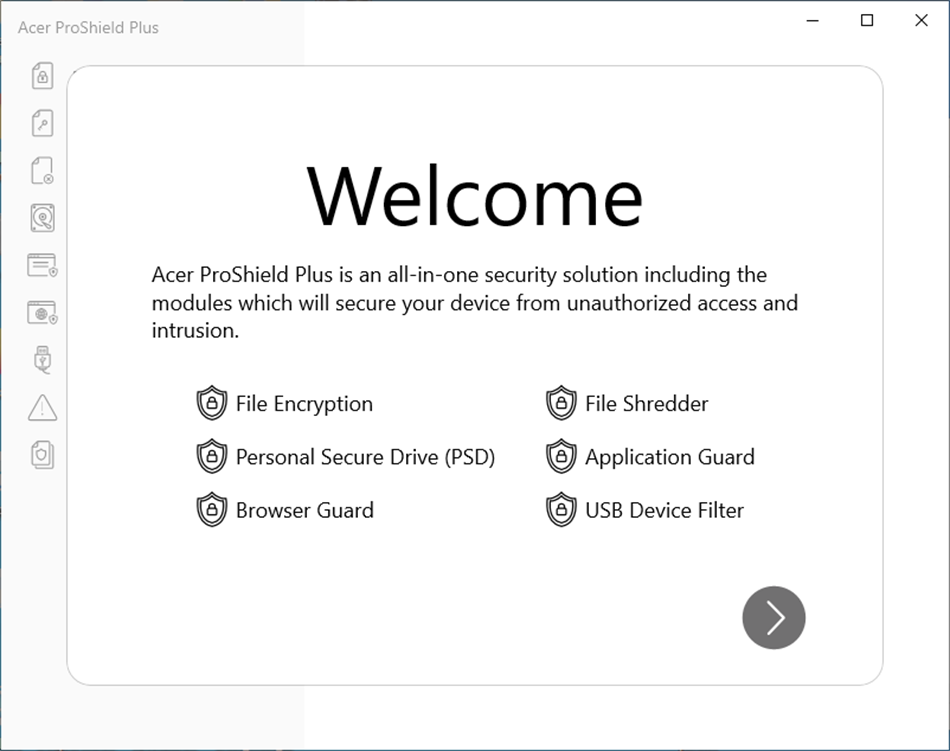Open the warning triangle alerts icon
The image size is (950, 751).
tap(41, 408)
